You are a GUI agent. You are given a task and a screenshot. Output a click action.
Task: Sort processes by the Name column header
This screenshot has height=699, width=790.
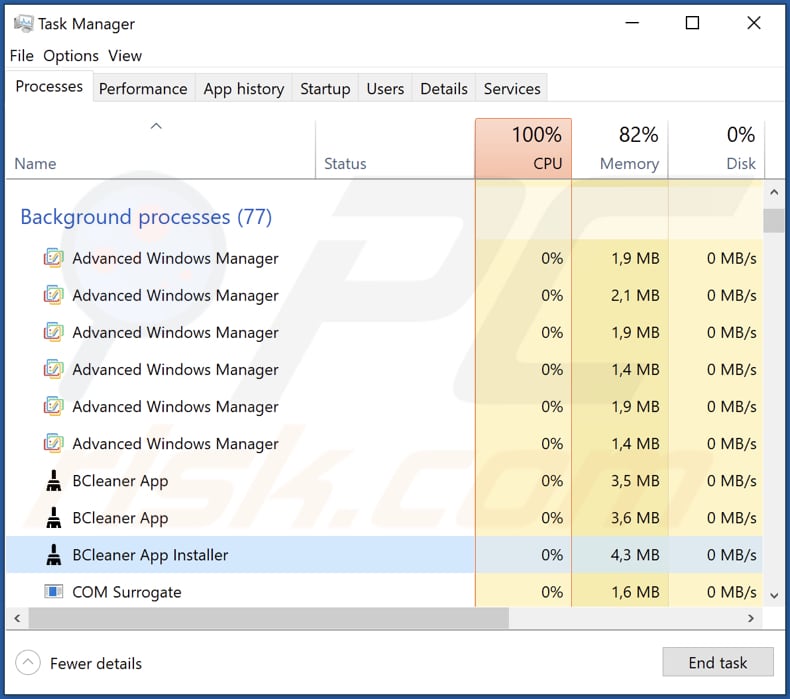160,149
